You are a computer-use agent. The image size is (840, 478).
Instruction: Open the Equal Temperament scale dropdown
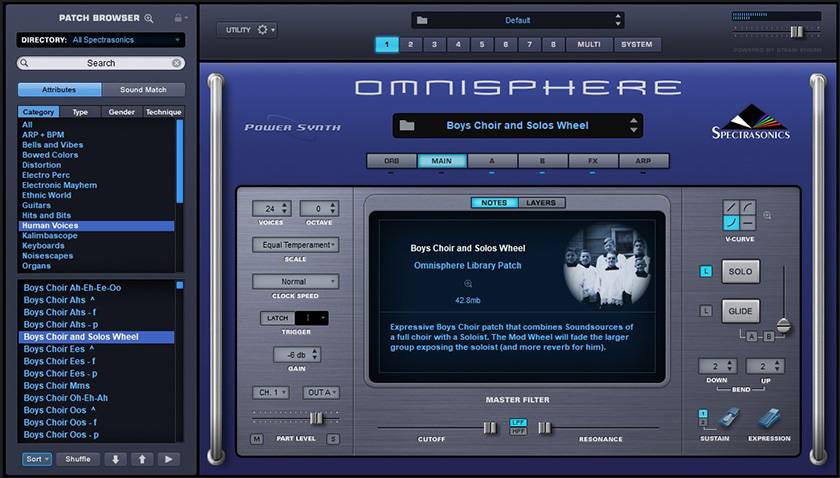[x=296, y=245]
